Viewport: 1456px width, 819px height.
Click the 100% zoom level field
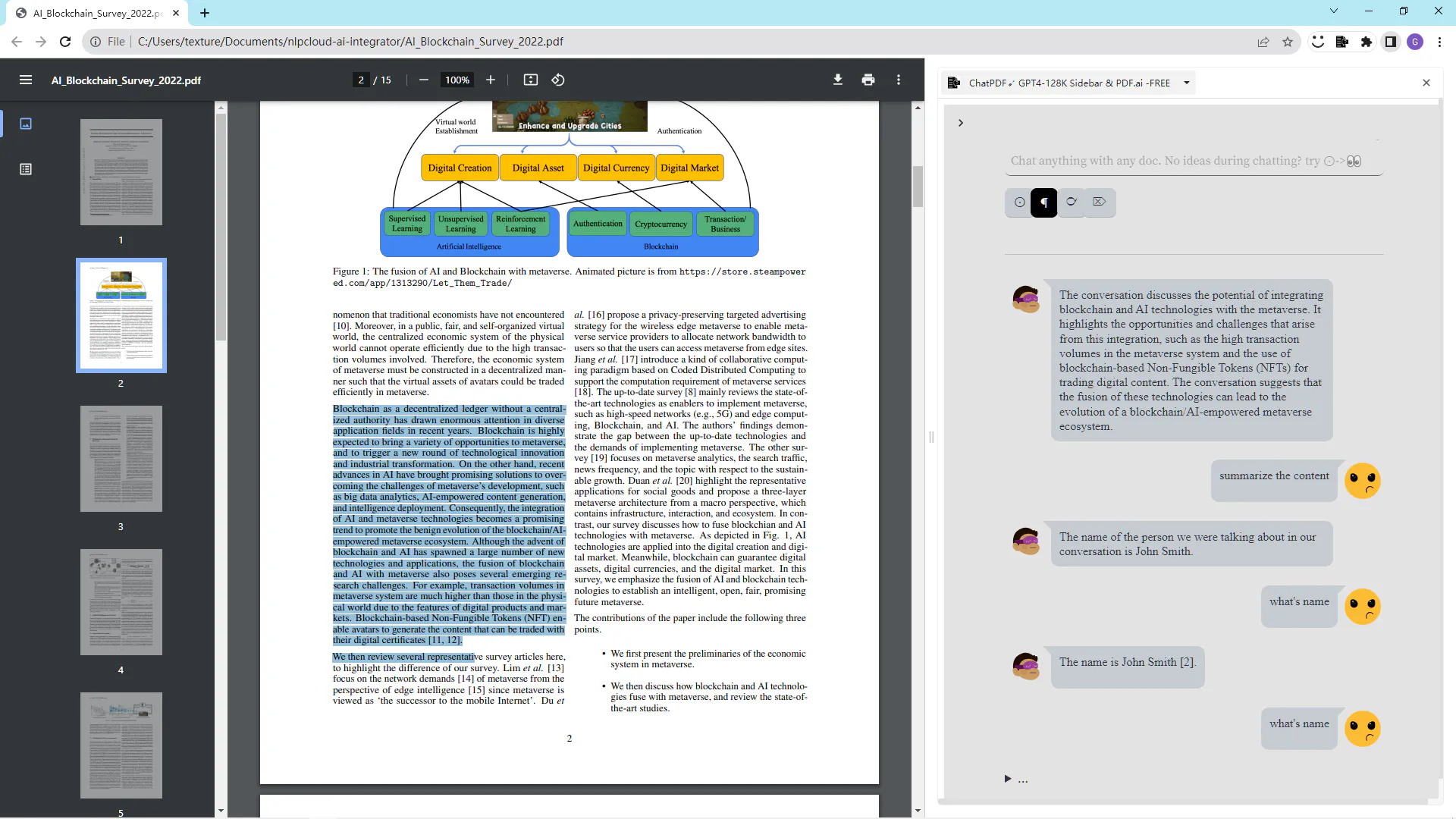(457, 80)
